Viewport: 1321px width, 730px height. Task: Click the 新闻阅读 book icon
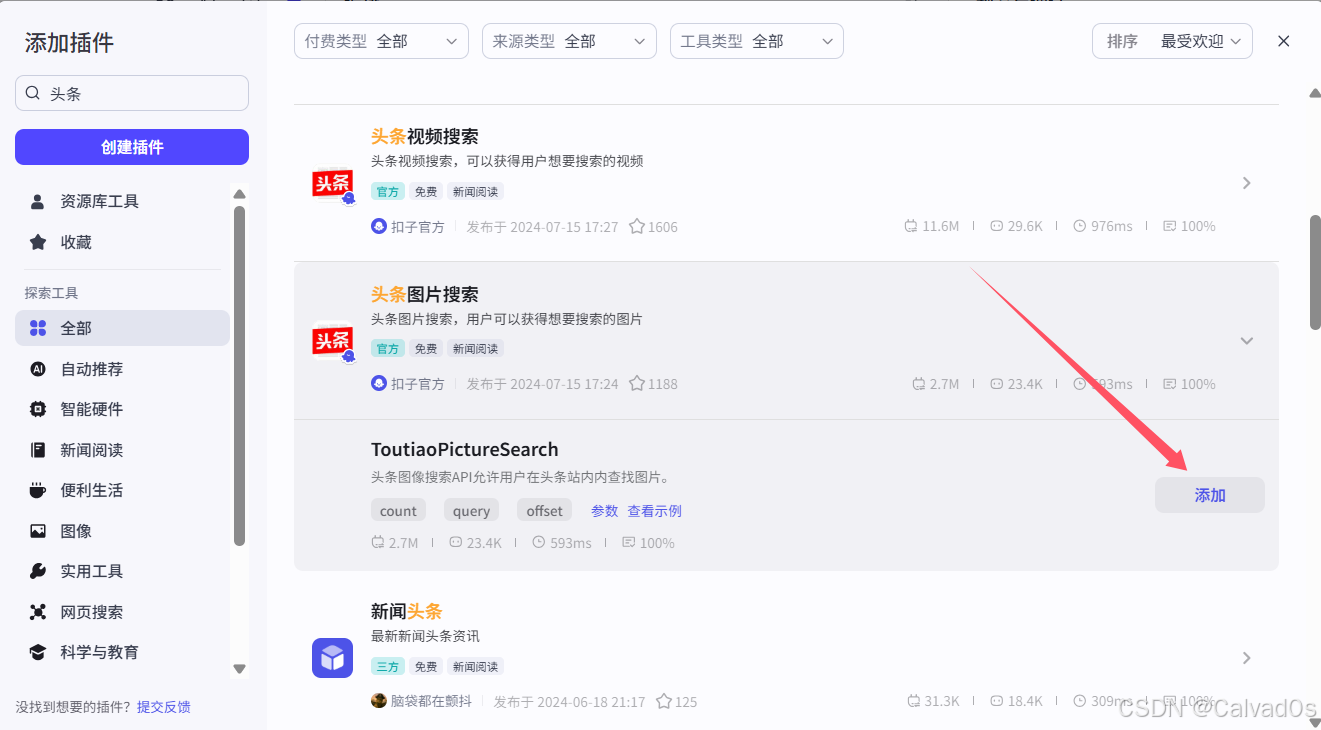pos(38,450)
